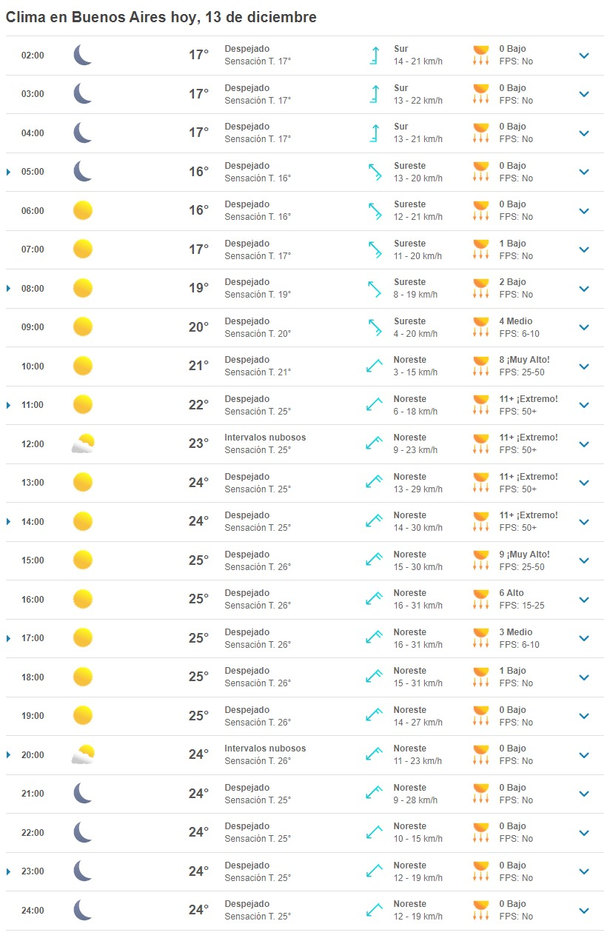The height and width of the screenshot is (941, 610).
Task: Click the northeast wind arrow at 14:00
Action: coord(375,521)
